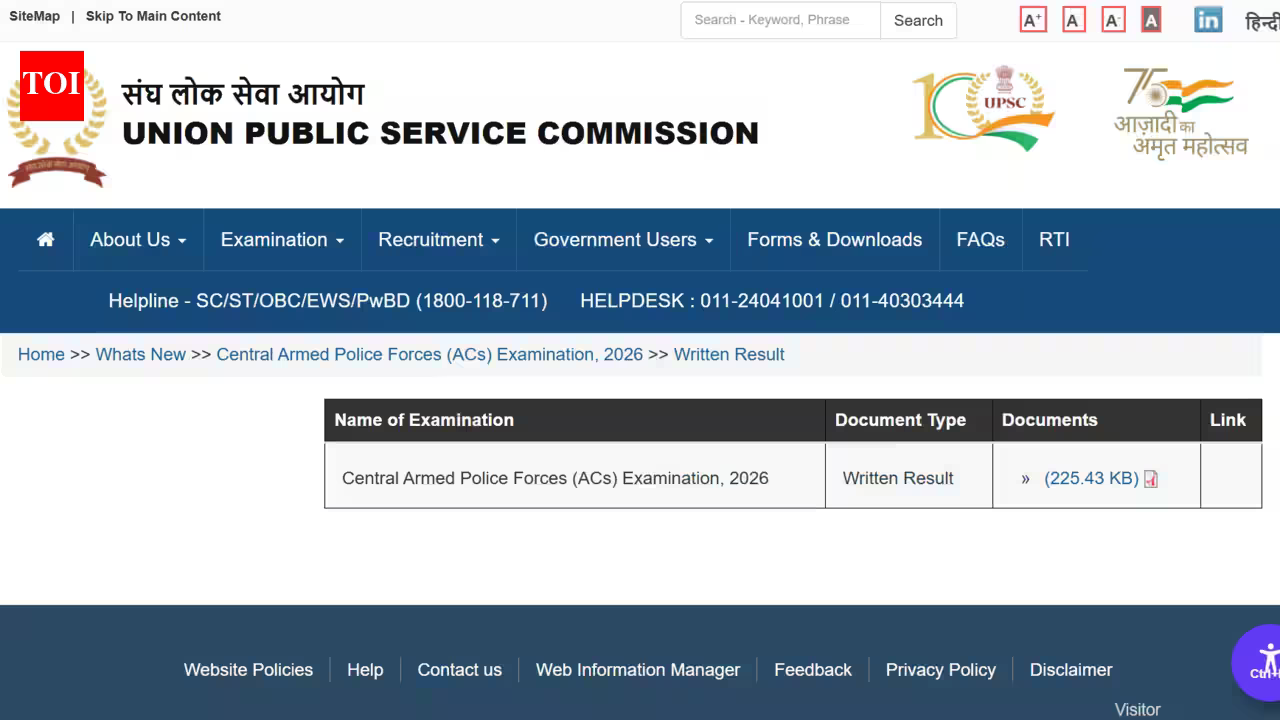This screenshot has width=1280, height=720.
Task: Increase font size with A+ icon
Action: coord(1033,20)
